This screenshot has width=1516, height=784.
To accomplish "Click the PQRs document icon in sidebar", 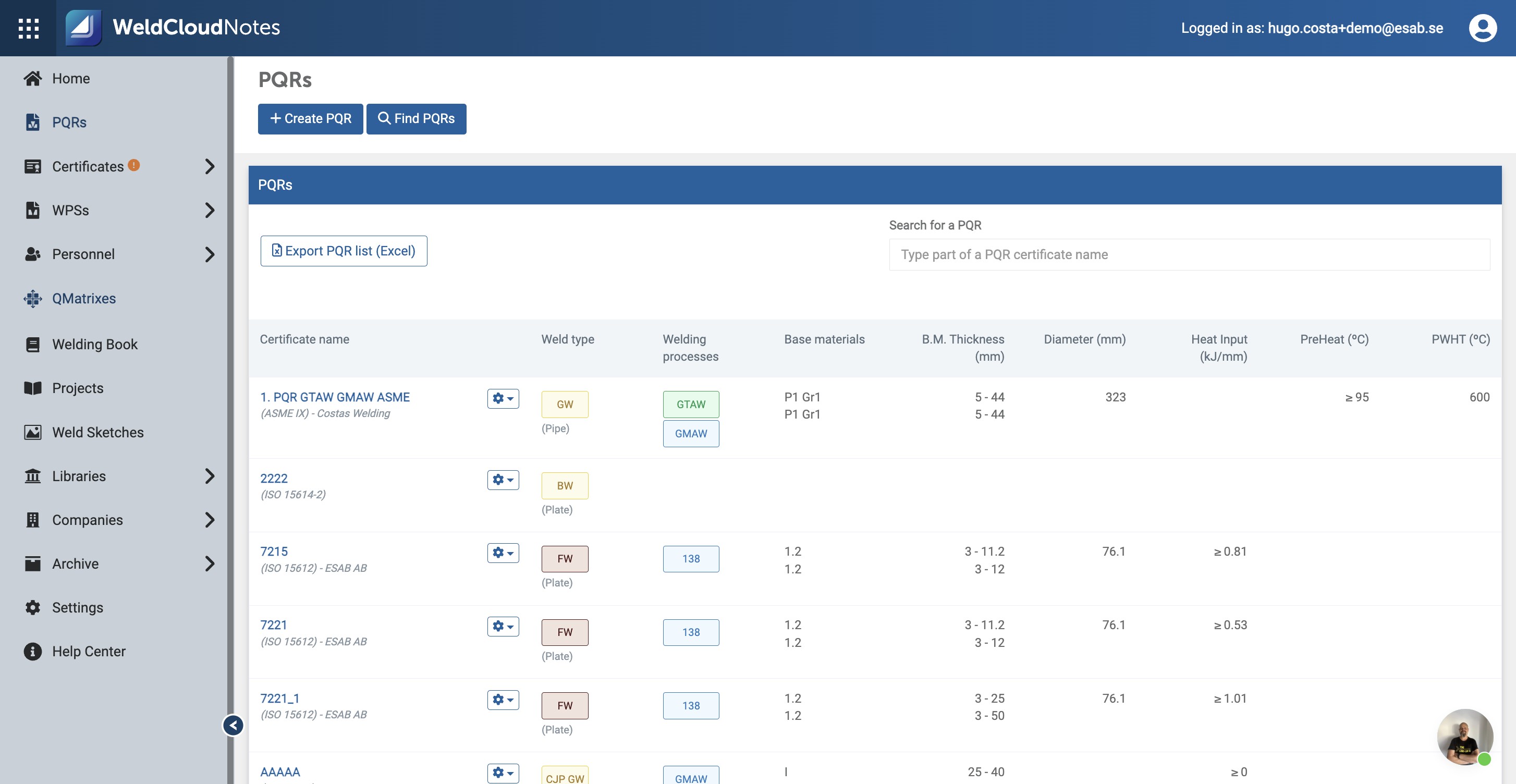I will (x=33, y=122).
